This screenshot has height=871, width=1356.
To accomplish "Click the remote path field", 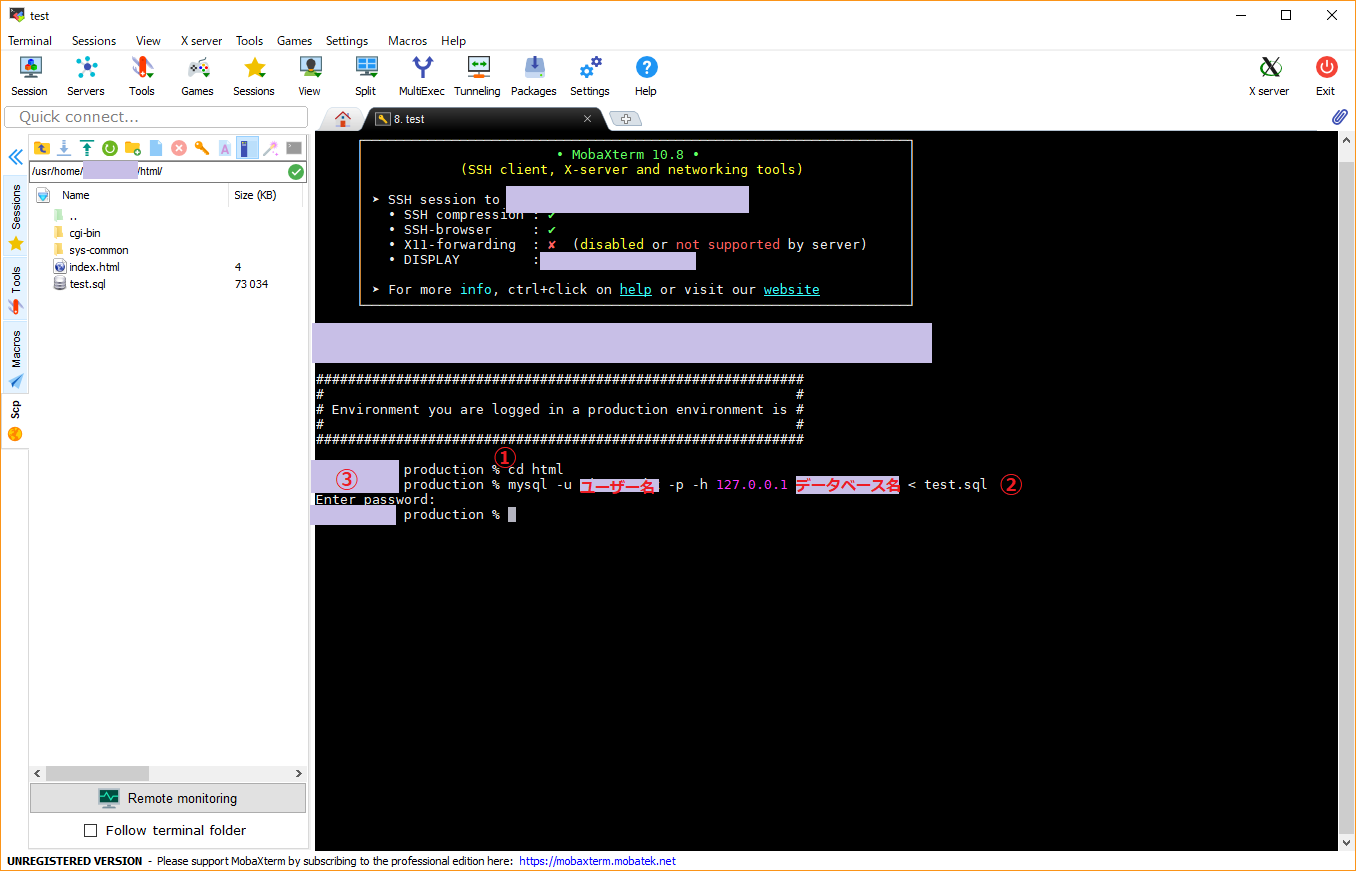I will click(x=158, y=172).
